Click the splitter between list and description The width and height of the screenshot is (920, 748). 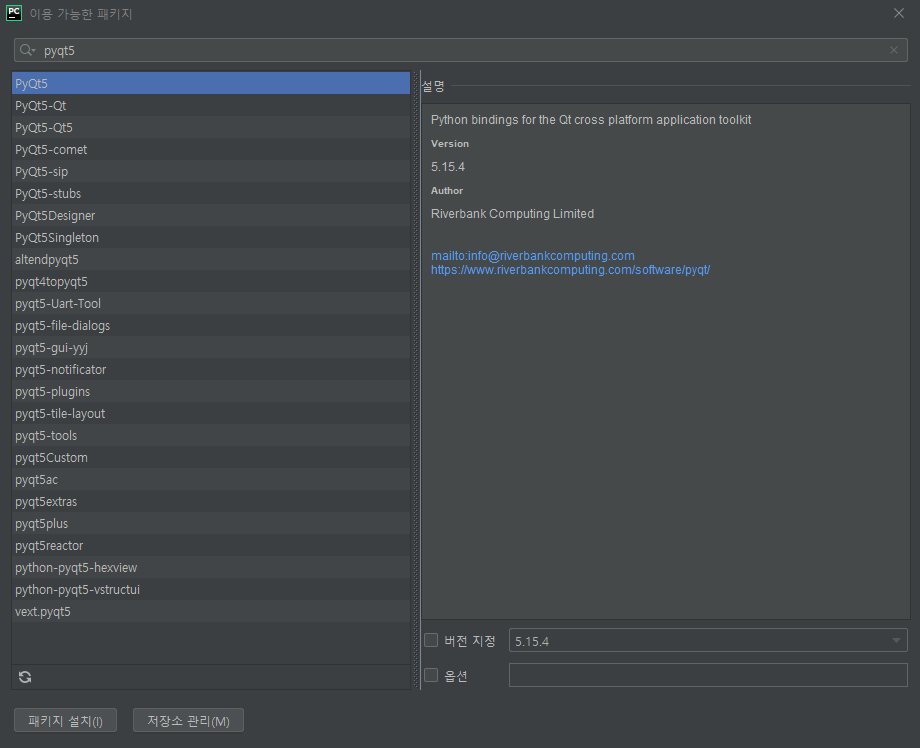[417, 380]
